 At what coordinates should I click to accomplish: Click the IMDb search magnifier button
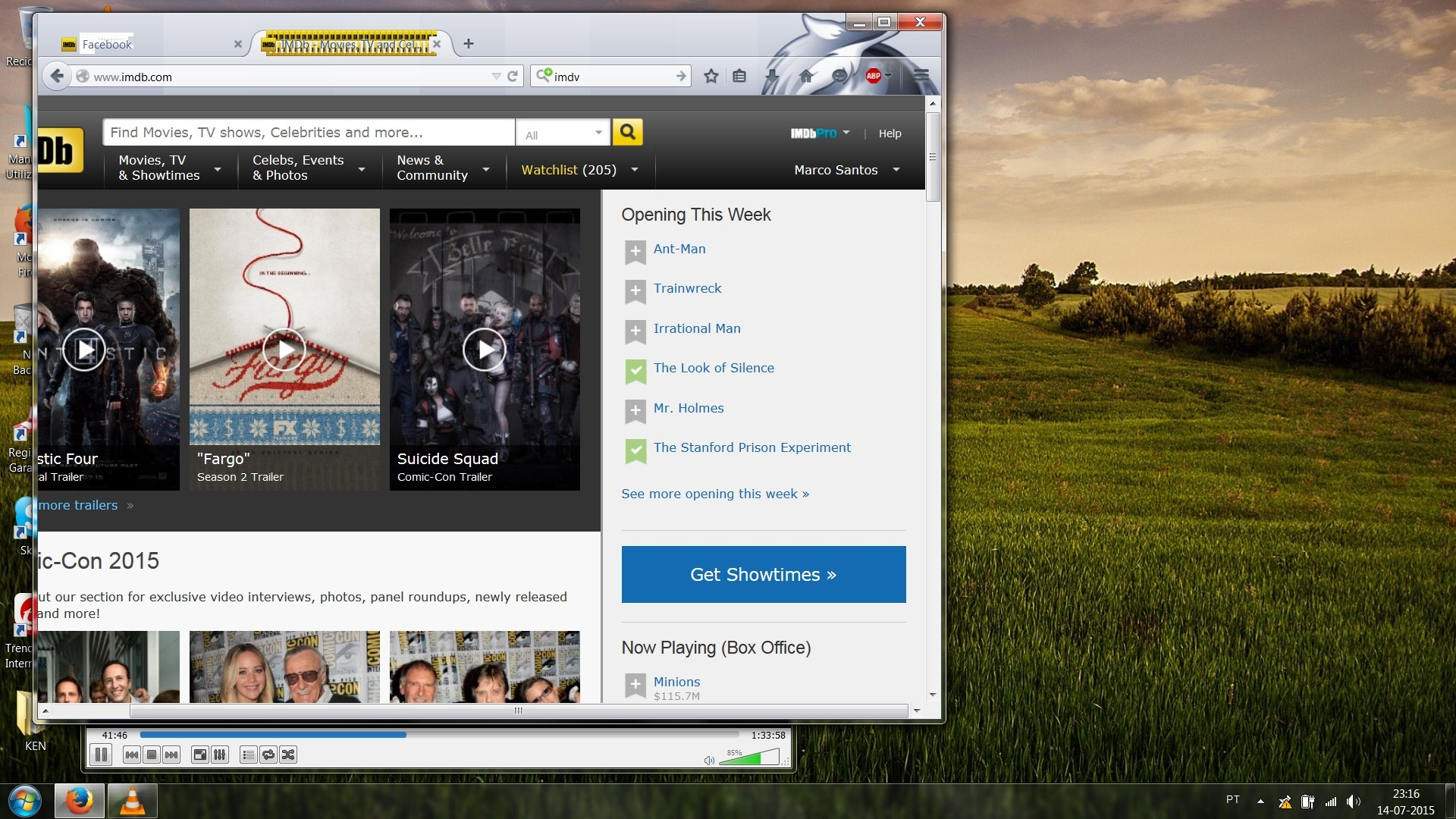click(627, 132)
